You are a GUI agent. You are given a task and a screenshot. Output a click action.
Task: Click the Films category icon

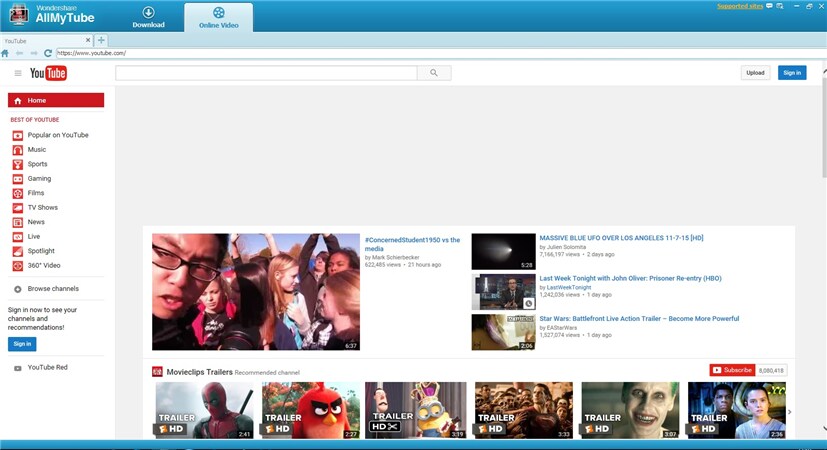tap(18, 194)
